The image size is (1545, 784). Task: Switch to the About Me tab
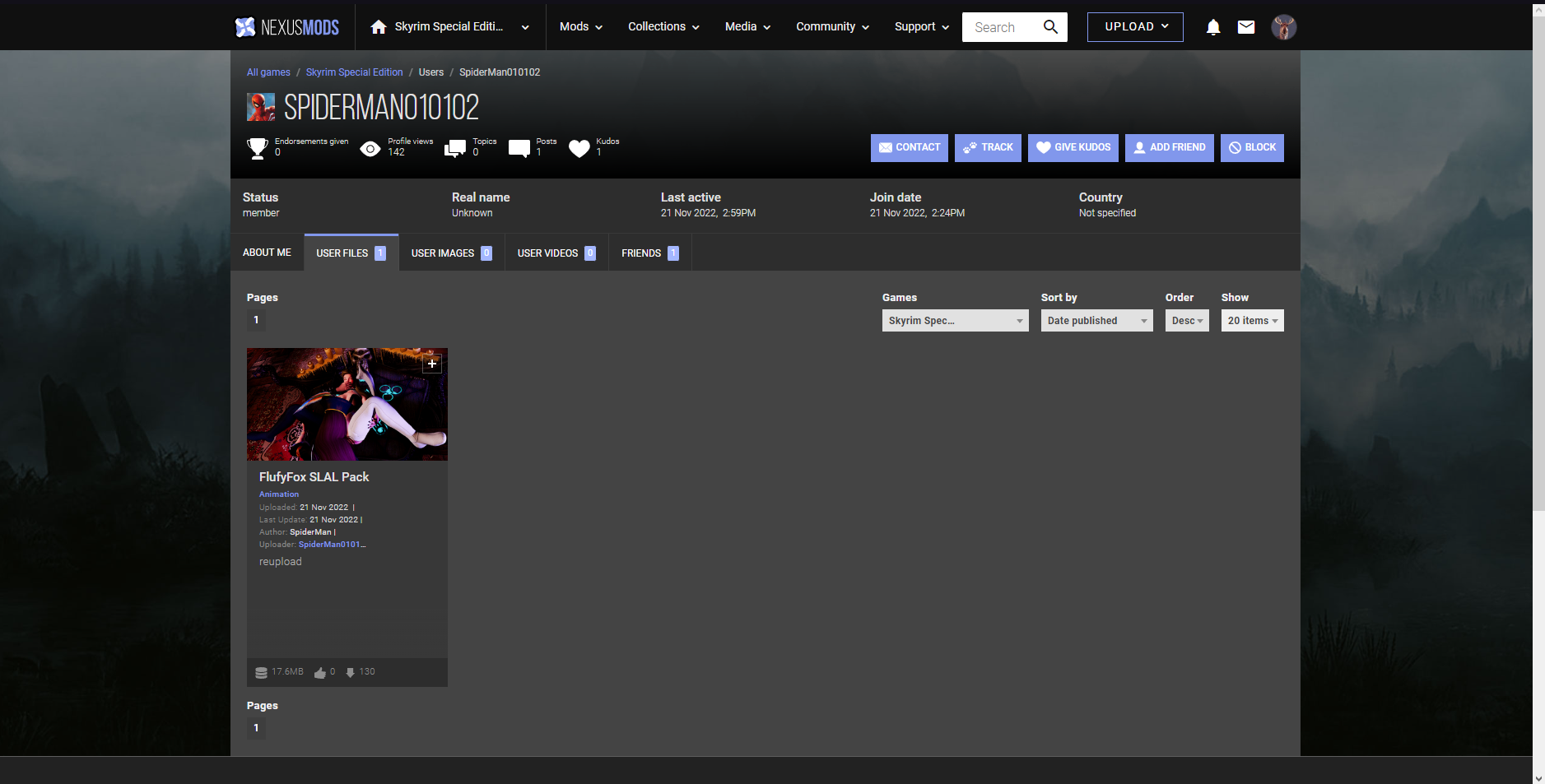click(x=267, y=253)
